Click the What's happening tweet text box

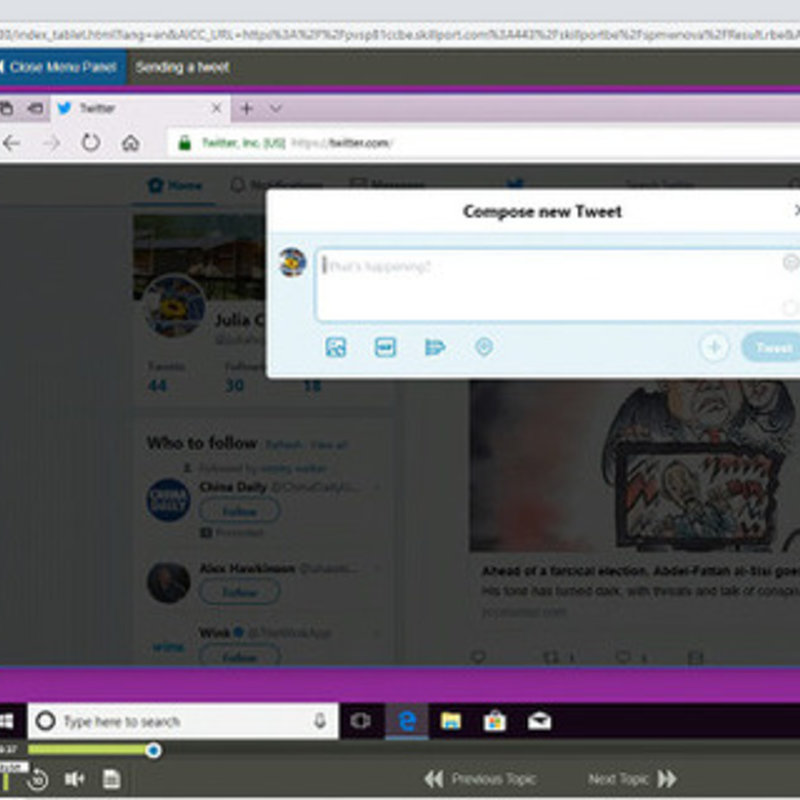557,285
